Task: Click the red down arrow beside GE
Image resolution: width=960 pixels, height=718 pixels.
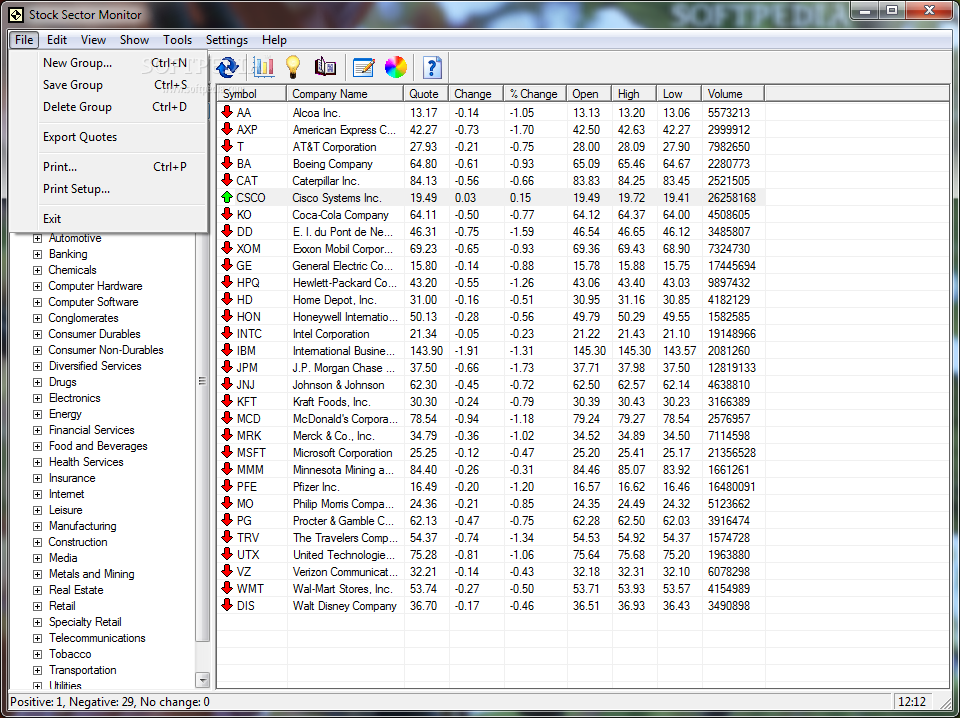Action: click(227, 265)
